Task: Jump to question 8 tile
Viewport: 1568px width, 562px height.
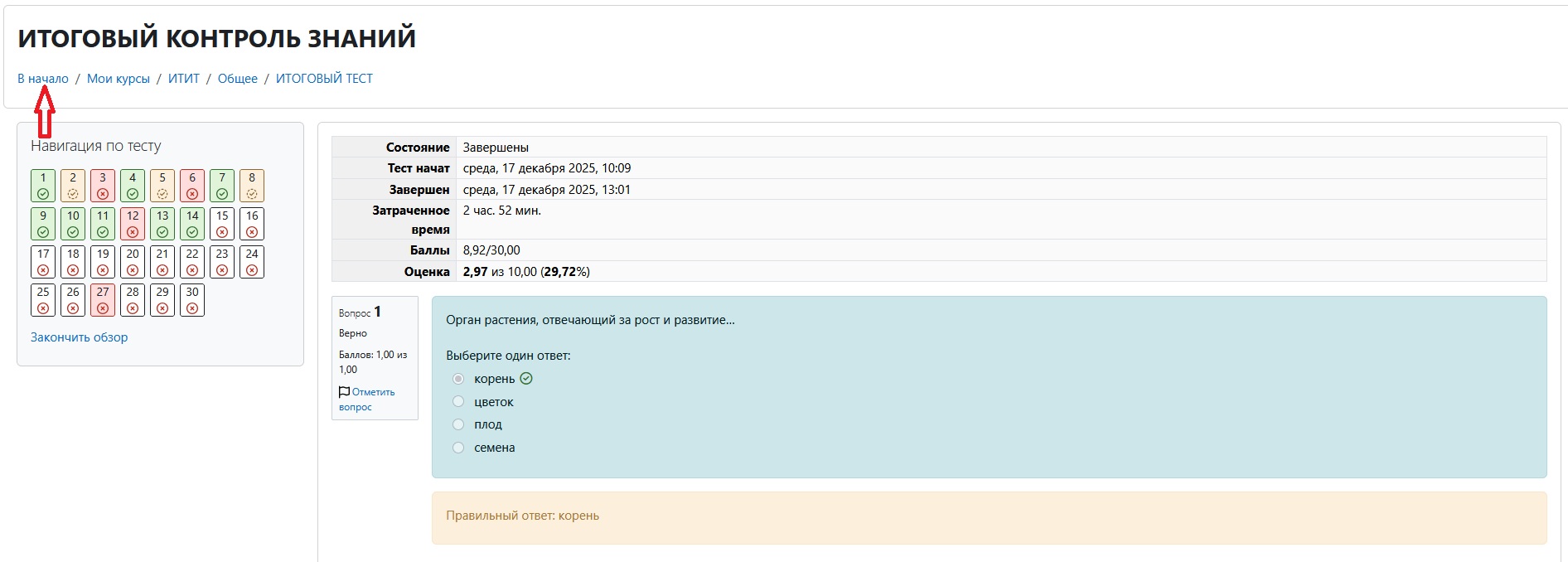Action: [x=252, y=186]
